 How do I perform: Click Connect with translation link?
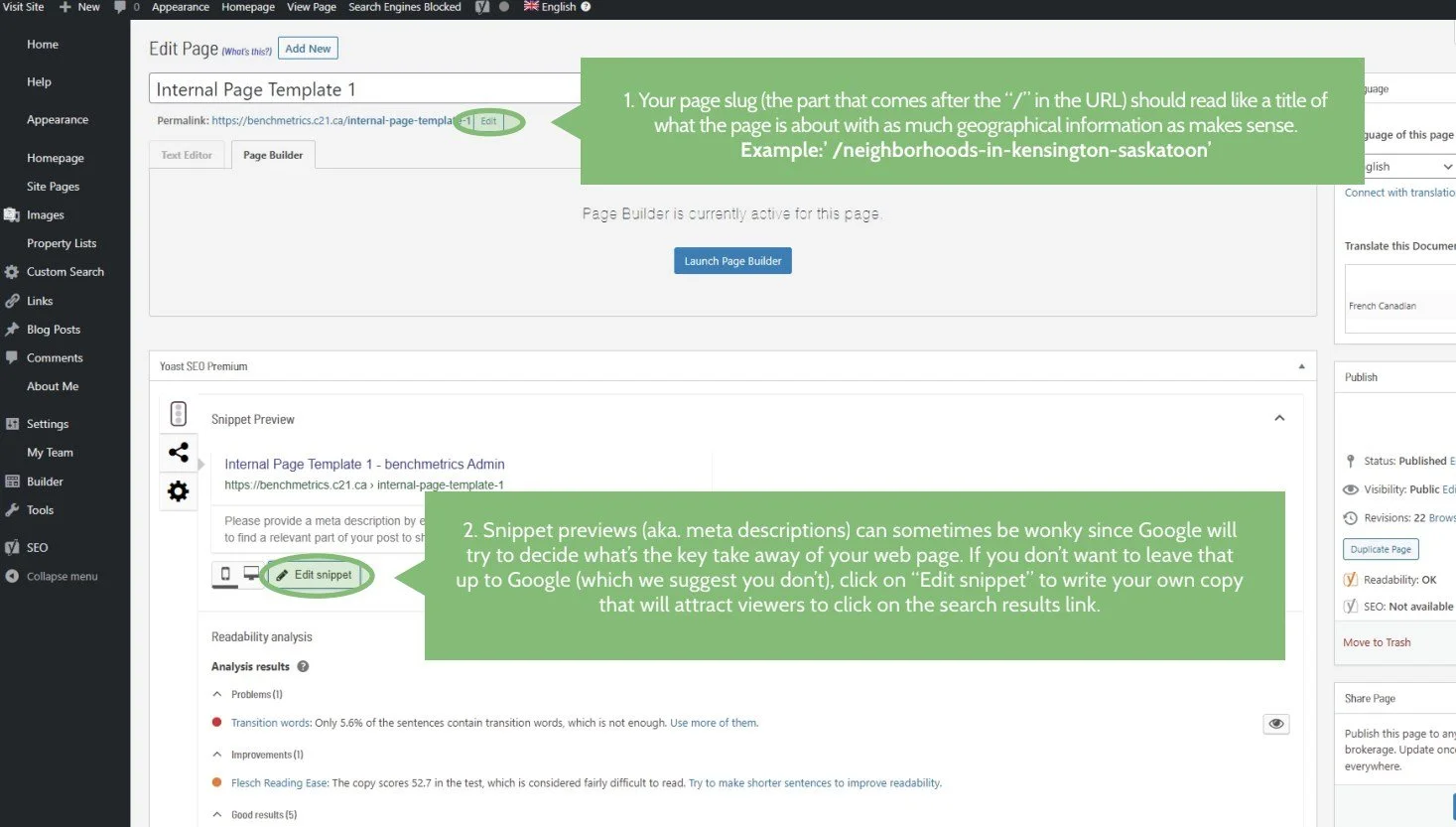pyautogui.click(x=1399, y=193)
